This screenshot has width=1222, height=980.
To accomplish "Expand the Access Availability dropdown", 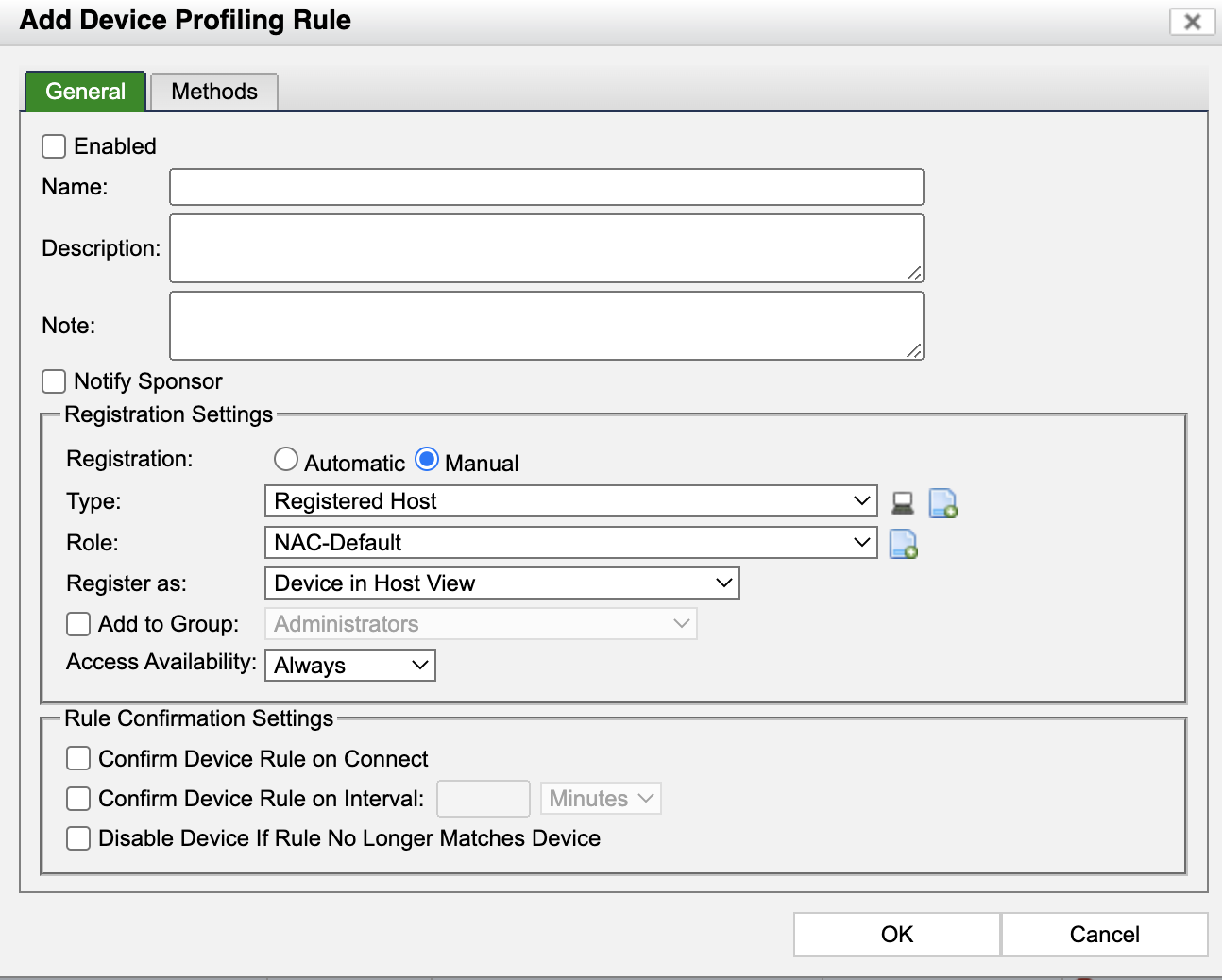I will pos(349,666).
